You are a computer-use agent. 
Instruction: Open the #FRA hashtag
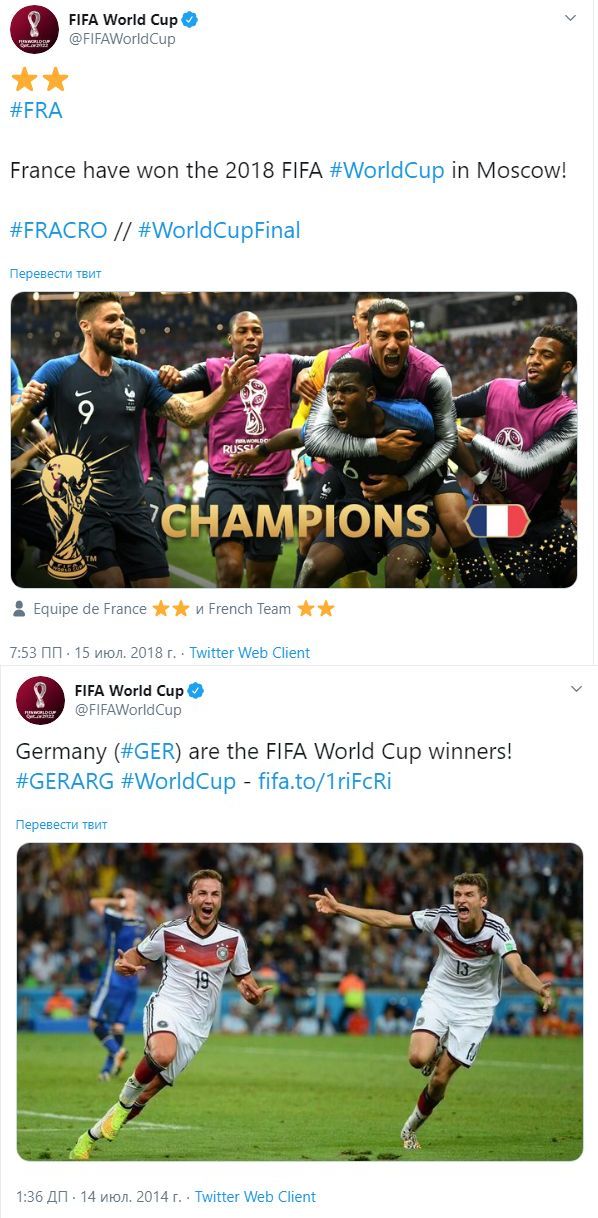click(36, 110)
